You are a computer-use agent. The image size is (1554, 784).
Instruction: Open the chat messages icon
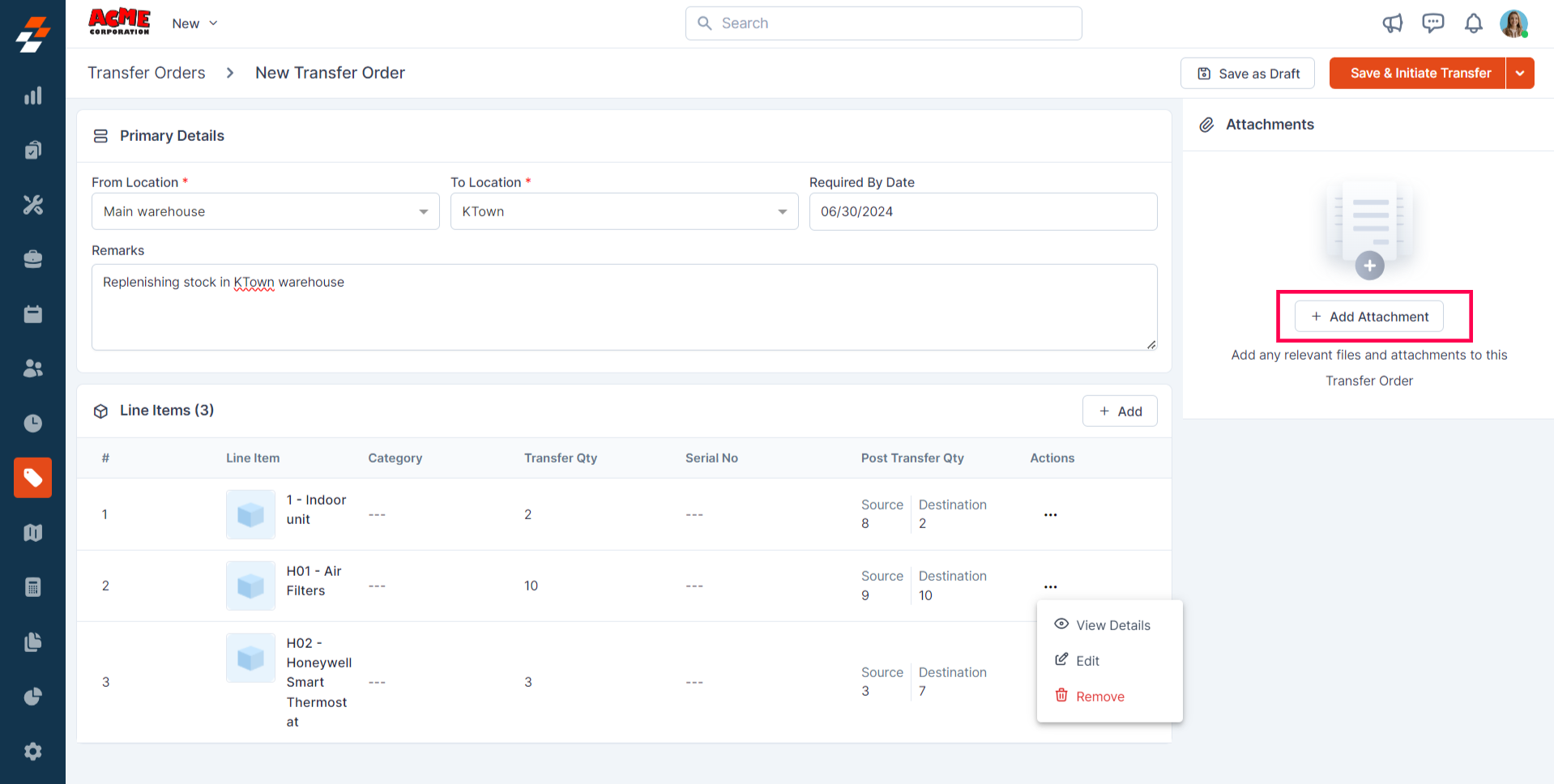1432,23
